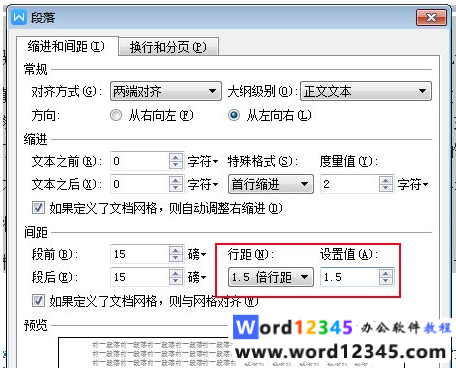Open the 文本之后 unit 字符 dropdown
The width and height of the screenshot is (456, 368).
203,184
